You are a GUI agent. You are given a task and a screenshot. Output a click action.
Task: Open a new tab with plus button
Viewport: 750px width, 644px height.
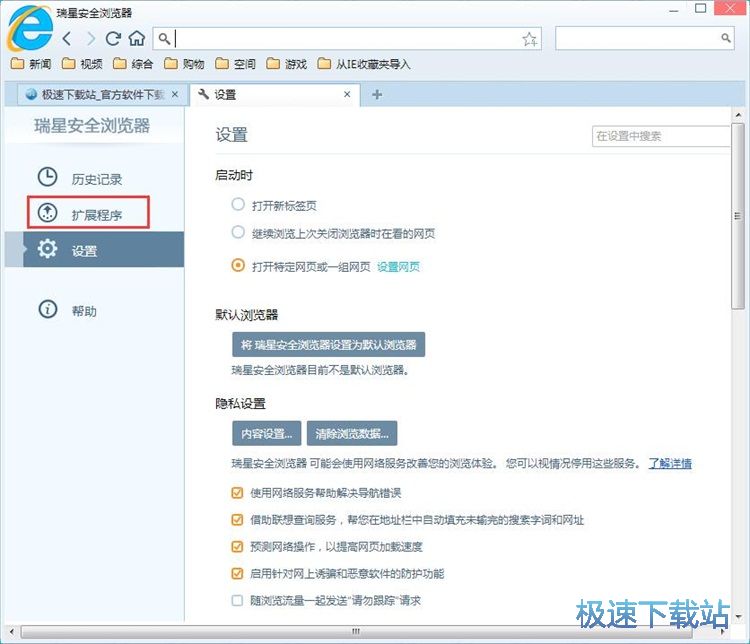pos(377,95)
